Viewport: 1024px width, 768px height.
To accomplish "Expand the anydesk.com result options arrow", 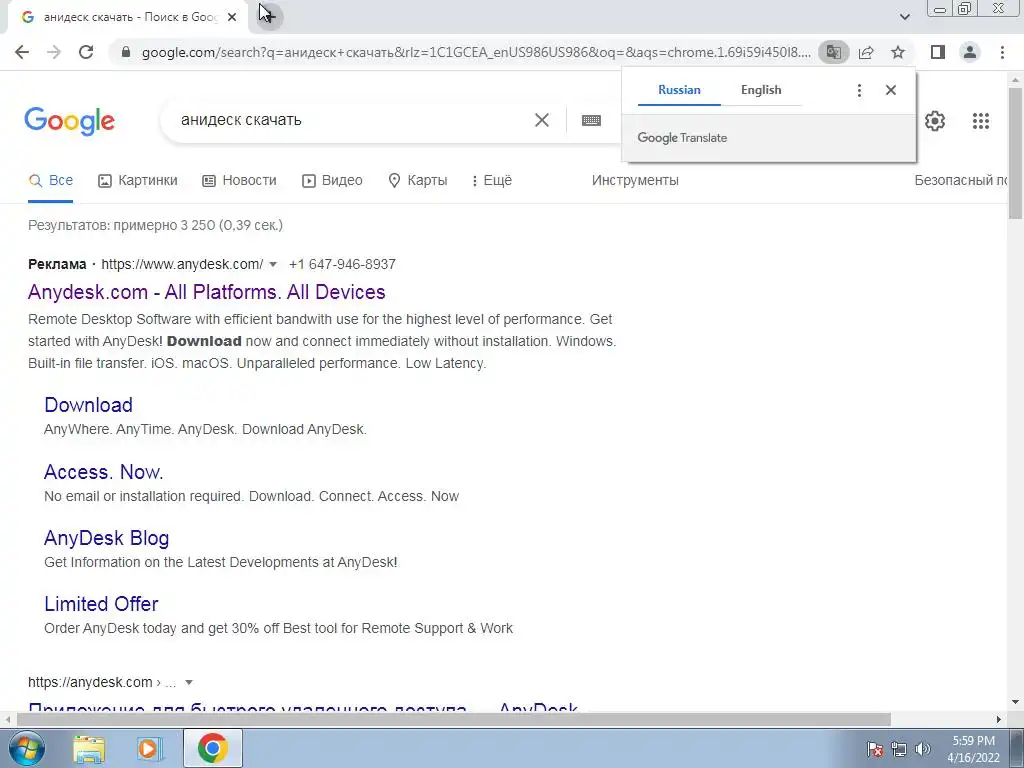I will click(189, 682).
